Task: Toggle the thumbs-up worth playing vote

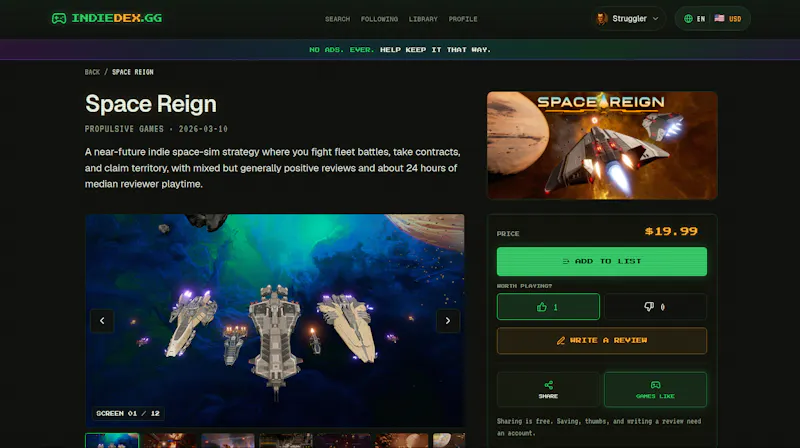Action: pos(548,307)
